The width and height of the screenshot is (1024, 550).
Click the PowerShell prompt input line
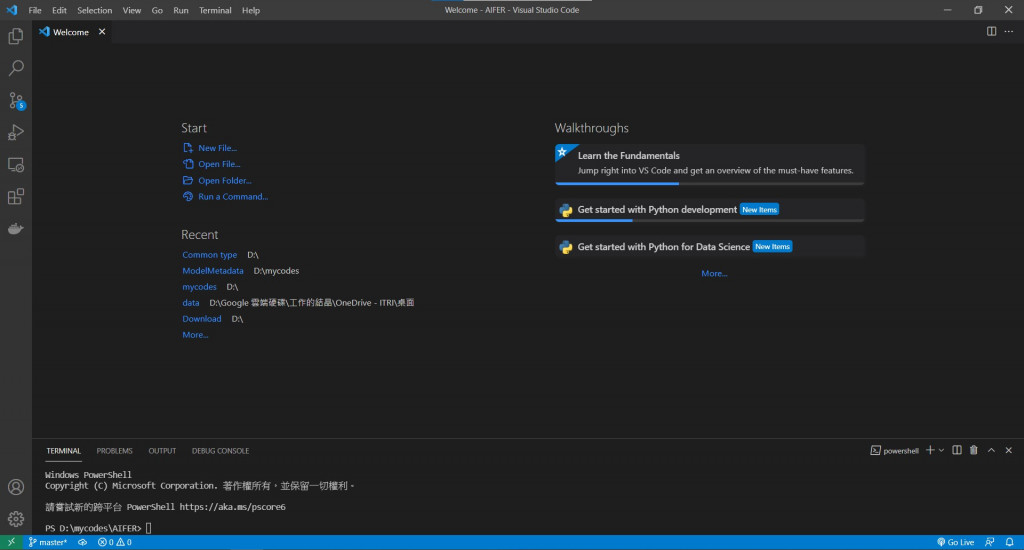click(98, 528)
